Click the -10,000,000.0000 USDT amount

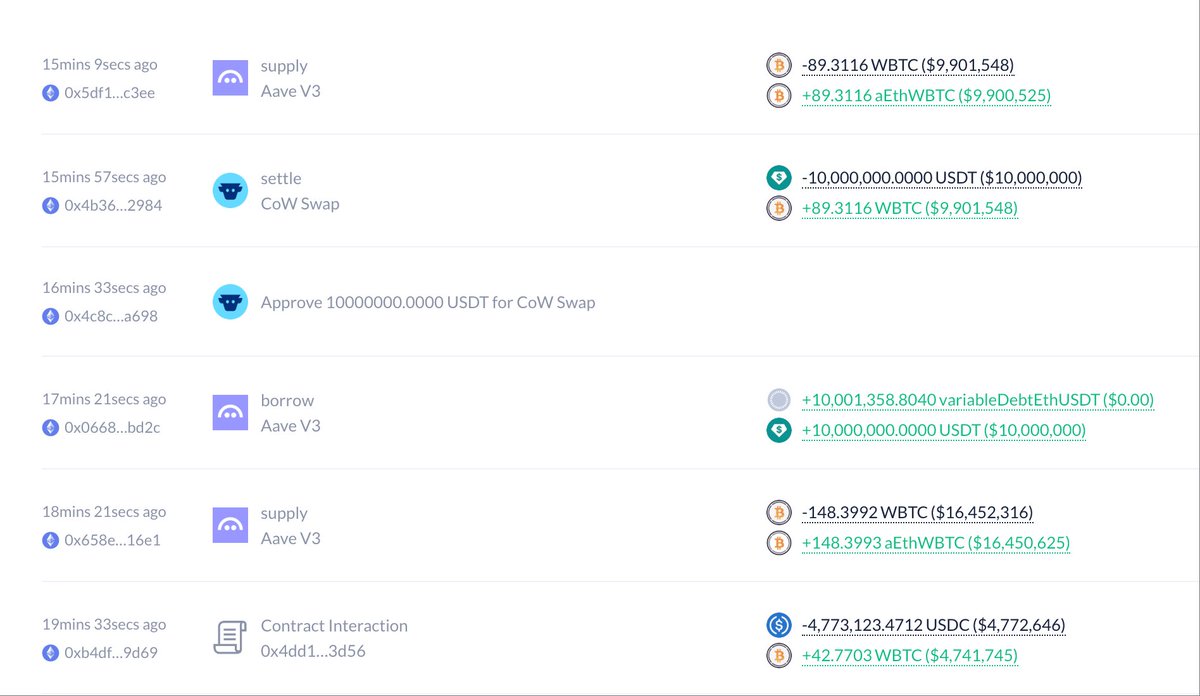click(x=941, y=178)
